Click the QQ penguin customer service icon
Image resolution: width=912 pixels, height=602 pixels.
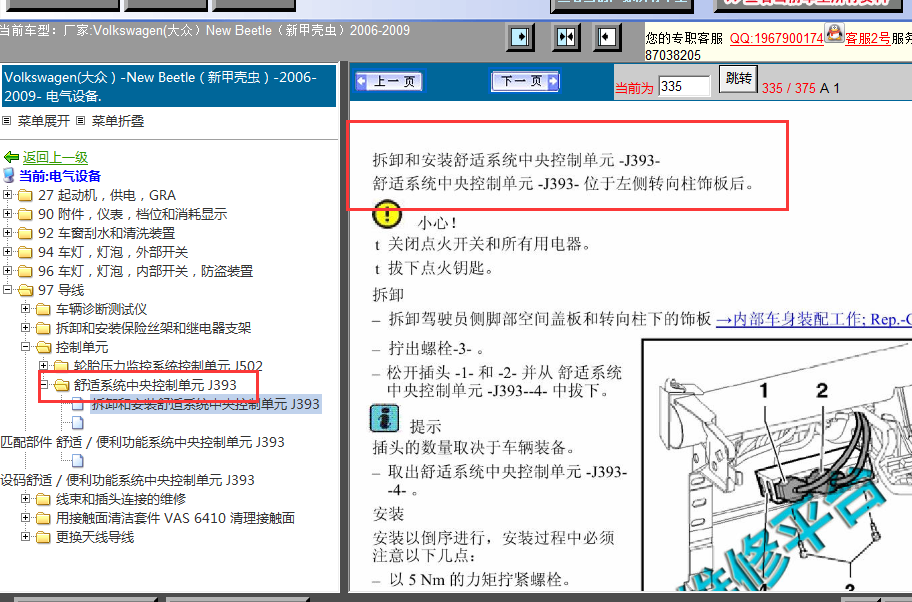(835, 33)
